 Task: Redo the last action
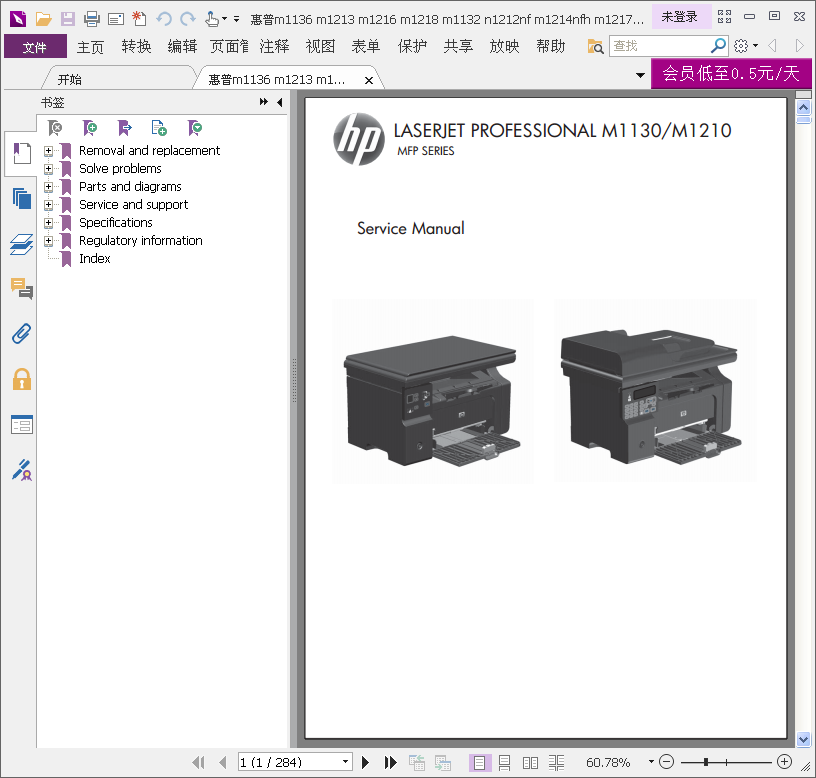187,19
